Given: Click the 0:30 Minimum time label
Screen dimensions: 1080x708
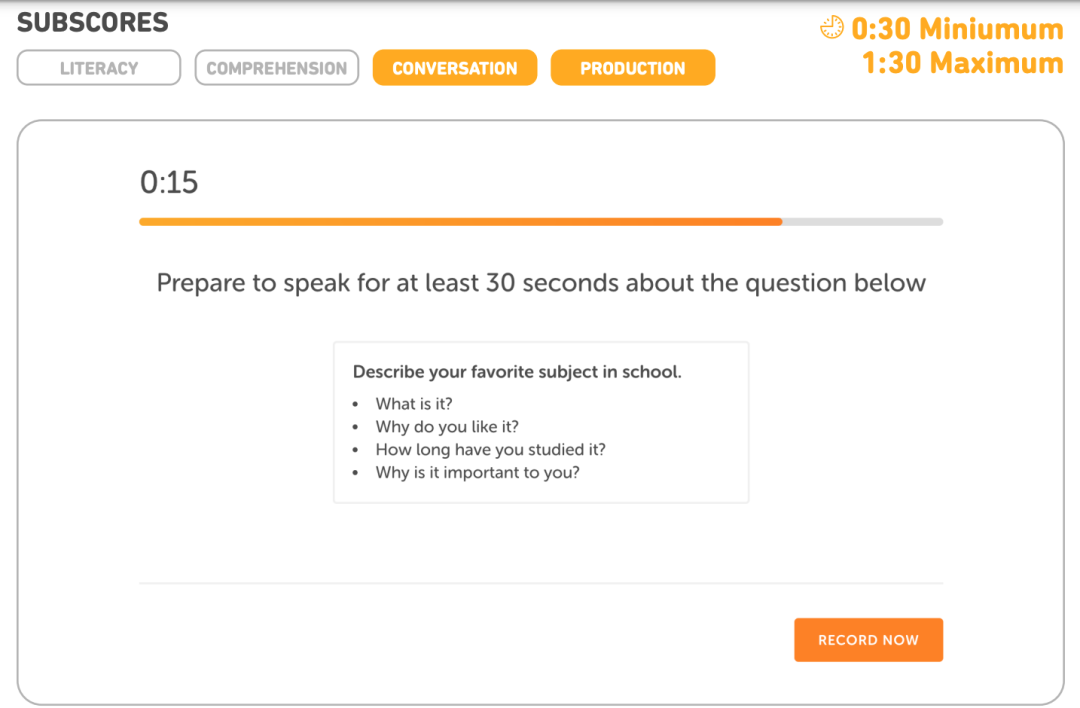Looking at the screenshot, I should (957, 28).
